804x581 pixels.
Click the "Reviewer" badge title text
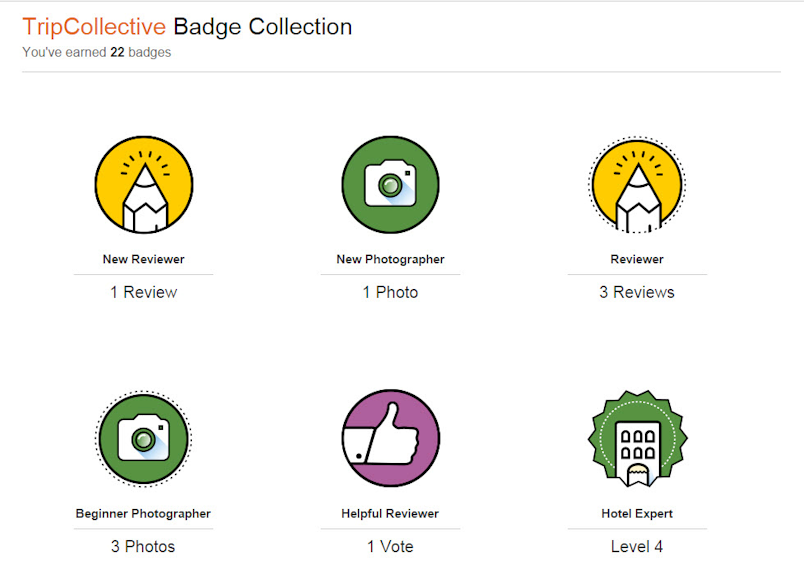point(637,259)
